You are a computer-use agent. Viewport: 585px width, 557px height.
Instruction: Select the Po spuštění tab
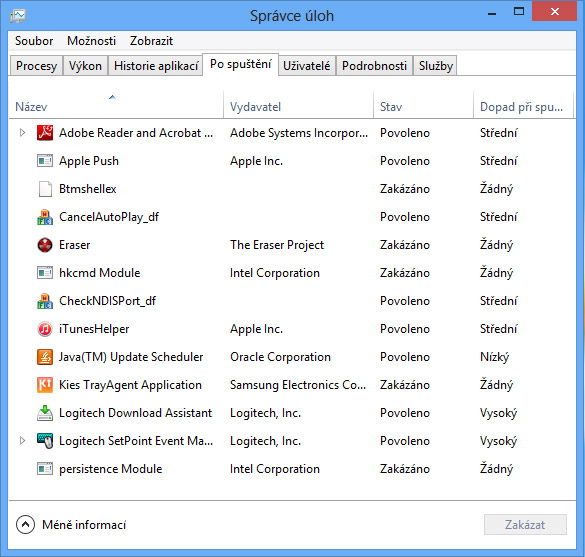pos(241,64)
